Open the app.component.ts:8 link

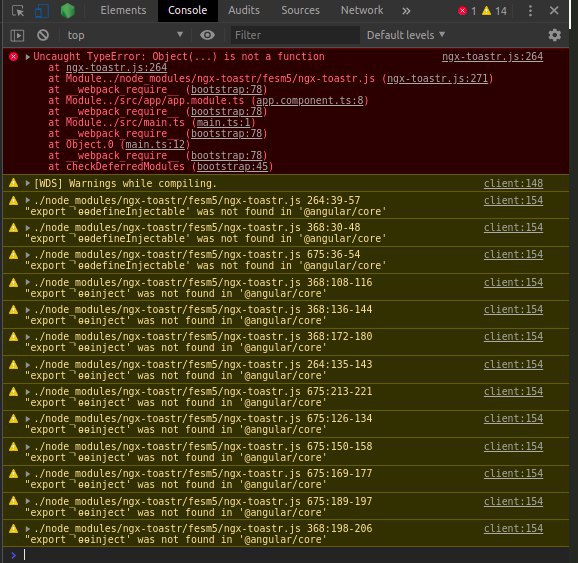[310, 101]
